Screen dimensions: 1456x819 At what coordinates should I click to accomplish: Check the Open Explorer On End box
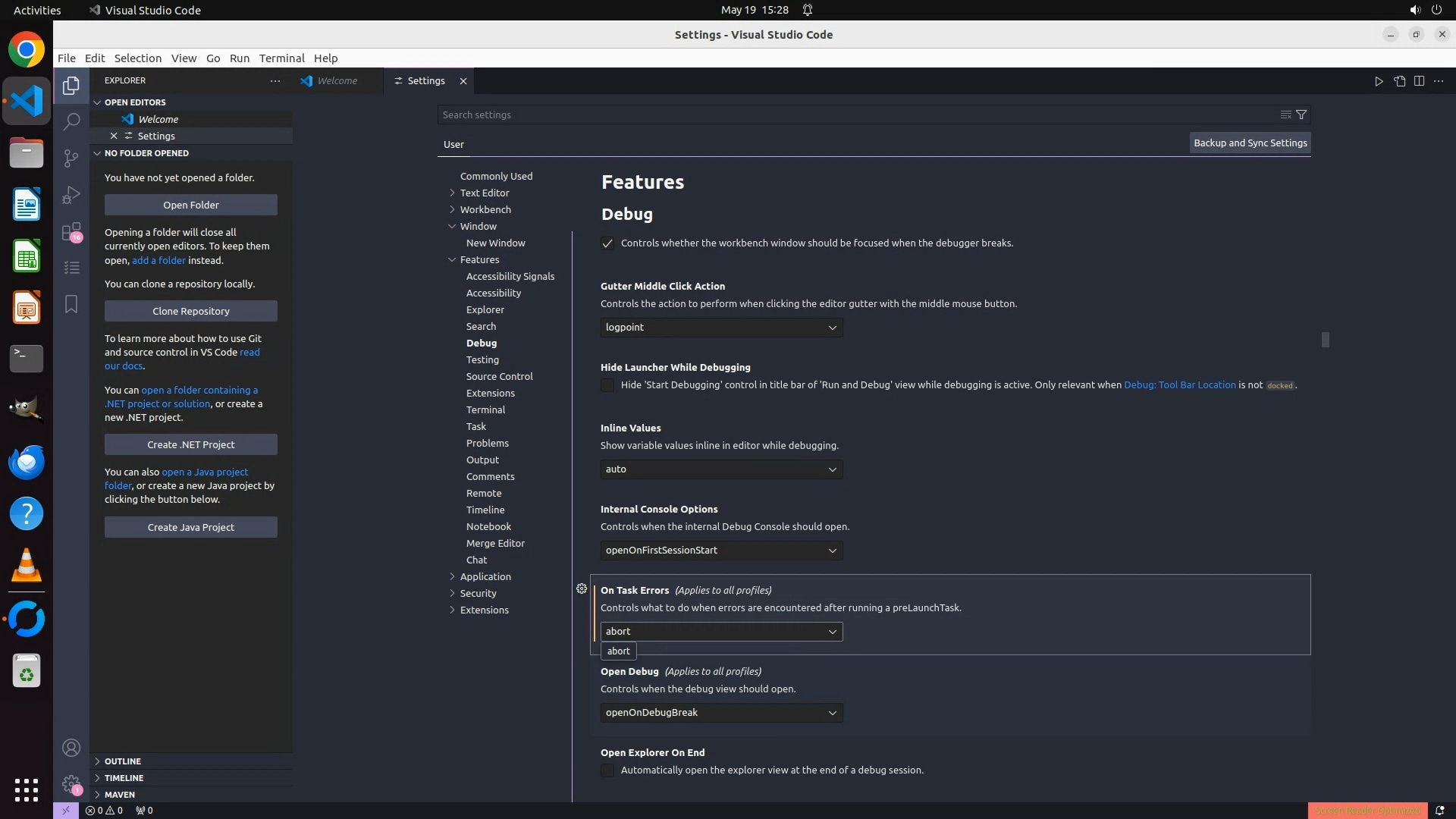tap(607, 770)
